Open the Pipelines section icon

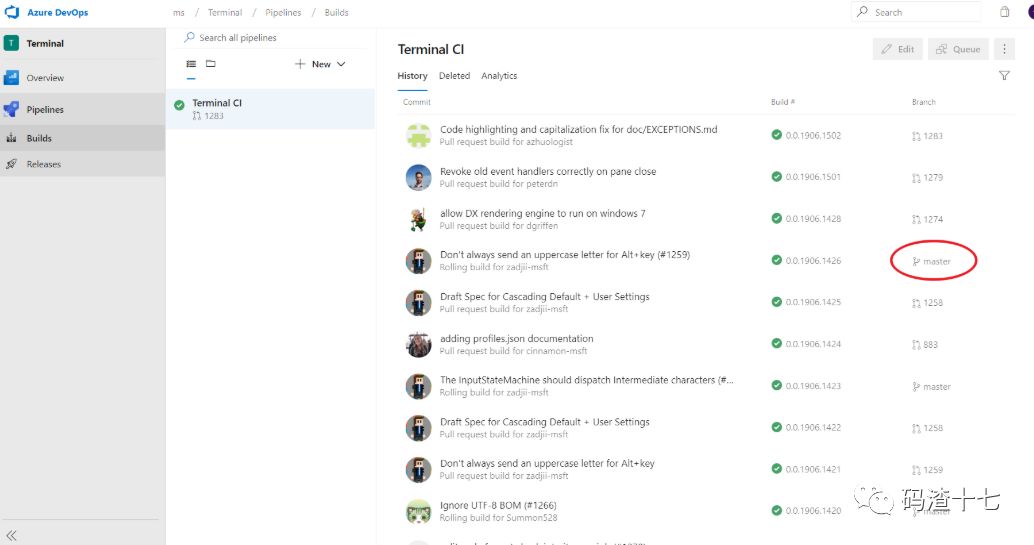(11, 109)
